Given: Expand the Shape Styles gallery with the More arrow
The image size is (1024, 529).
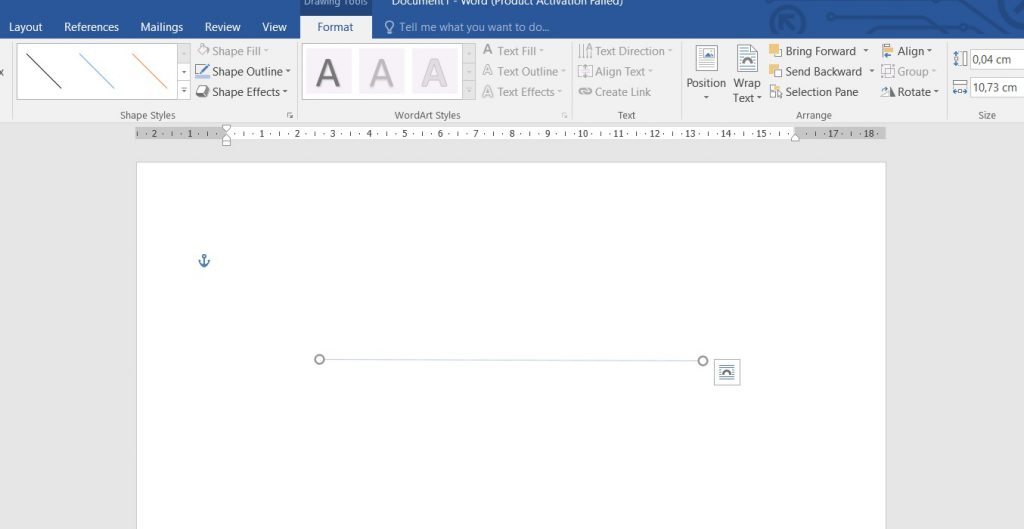Looking at the screenshot, I should [x=184, y=91].
